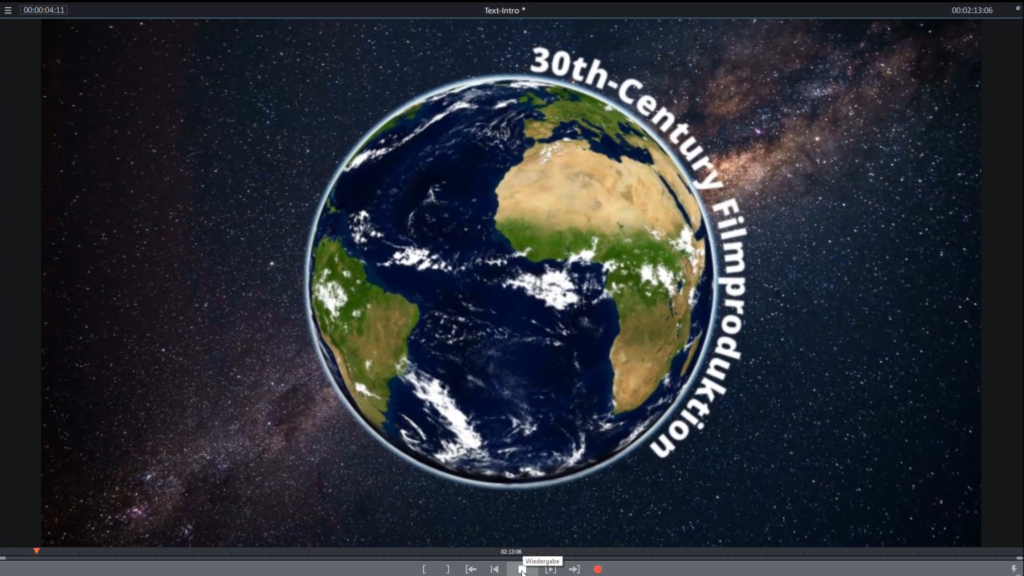Go to the beginning of the movie
Image resolution: width=1024 pixels, height=576 pixels.
coord(494,569)
